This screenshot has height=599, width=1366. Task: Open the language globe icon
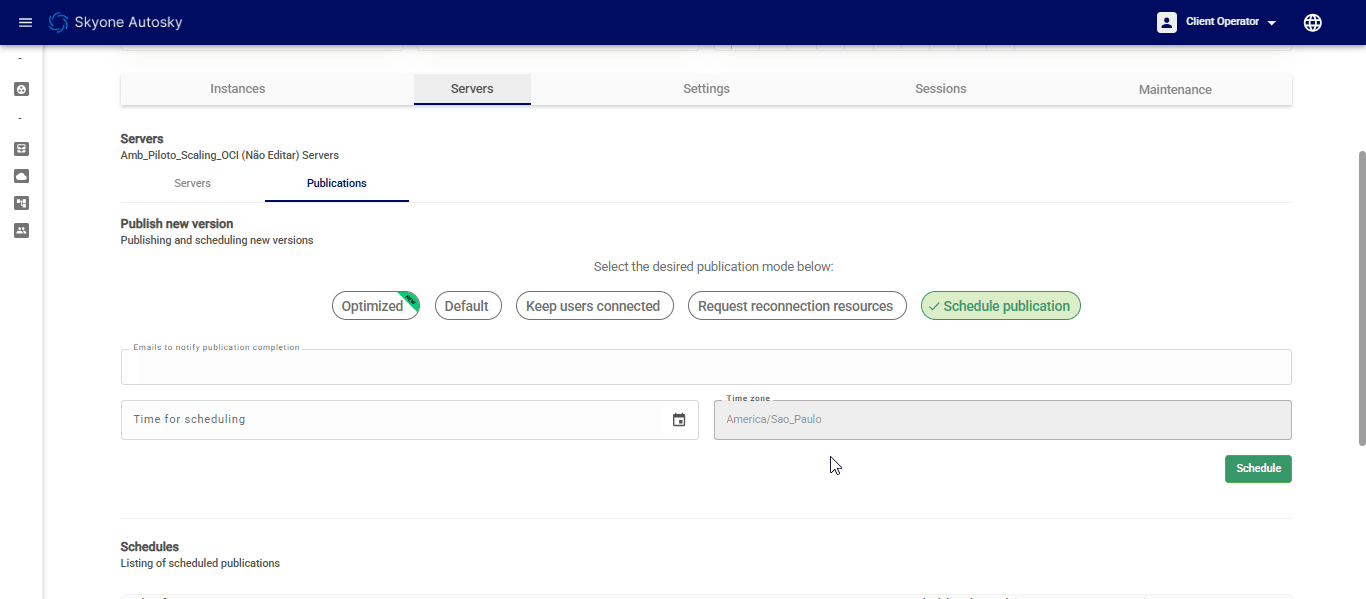click(x=1312, y=22)
